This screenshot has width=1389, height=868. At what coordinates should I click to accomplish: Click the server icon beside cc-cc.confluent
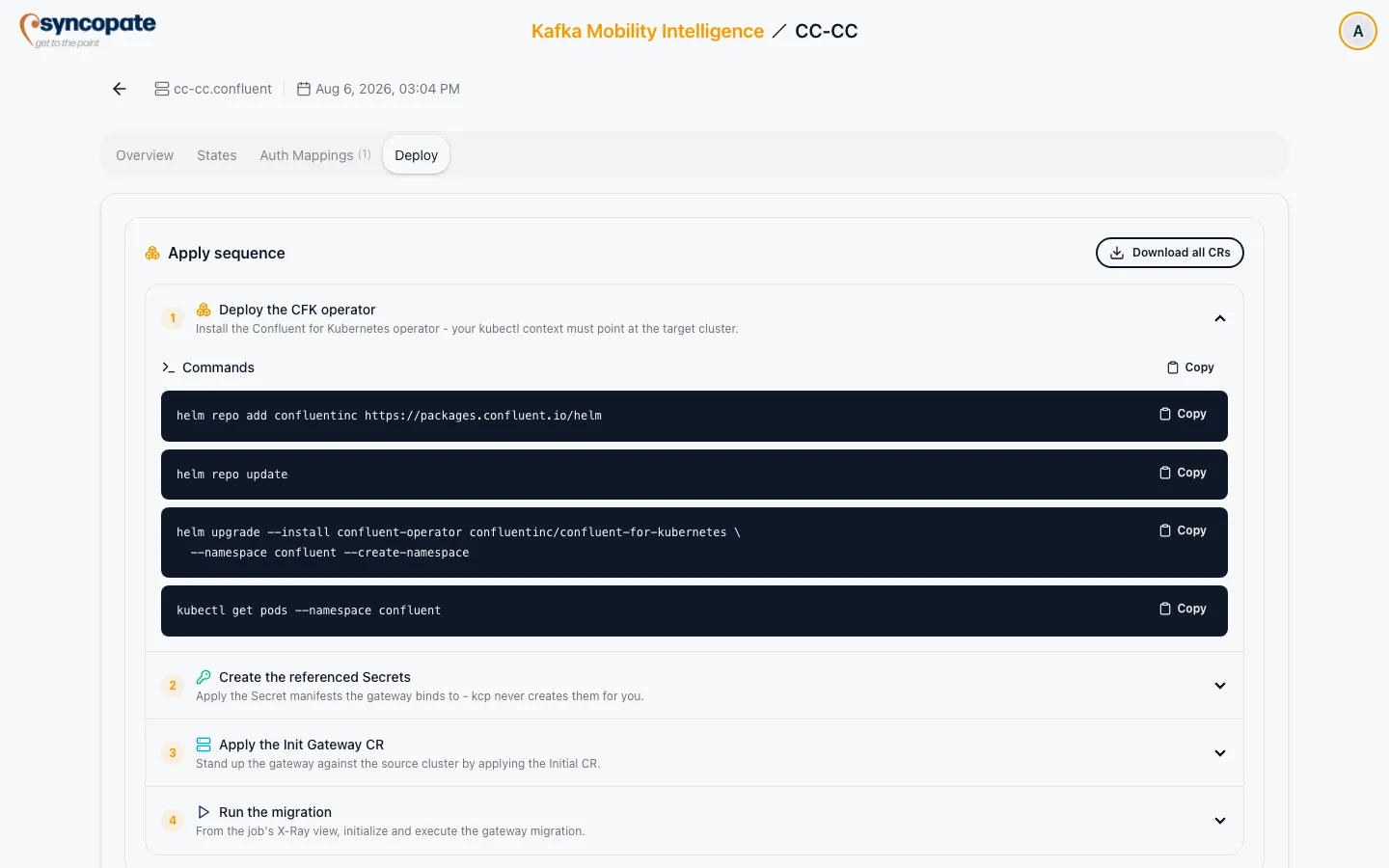[162, 89]
